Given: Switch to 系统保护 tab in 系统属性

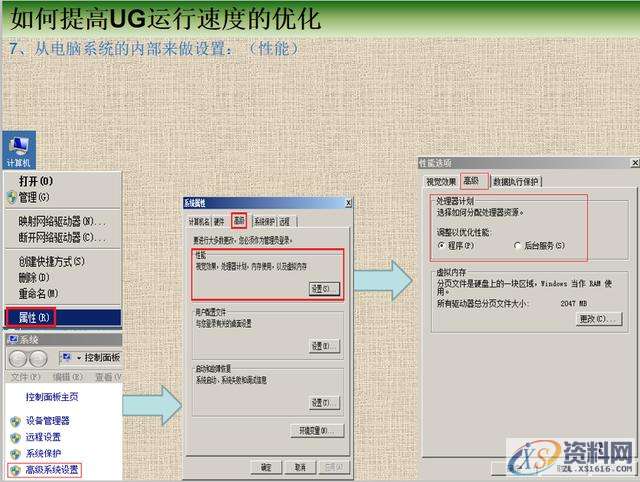Looking at the screenshot, I should (264, 222).
